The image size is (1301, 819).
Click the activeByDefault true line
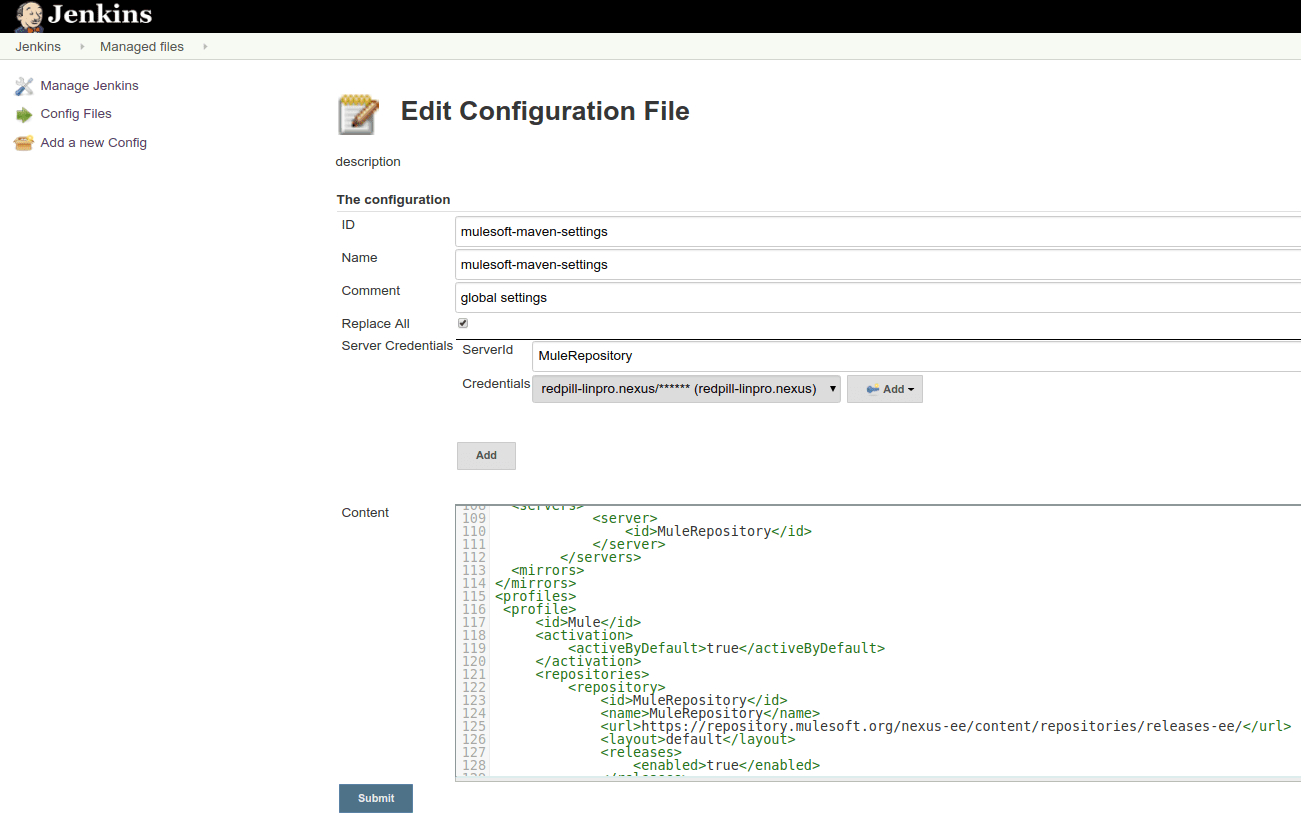pos(726,648)
